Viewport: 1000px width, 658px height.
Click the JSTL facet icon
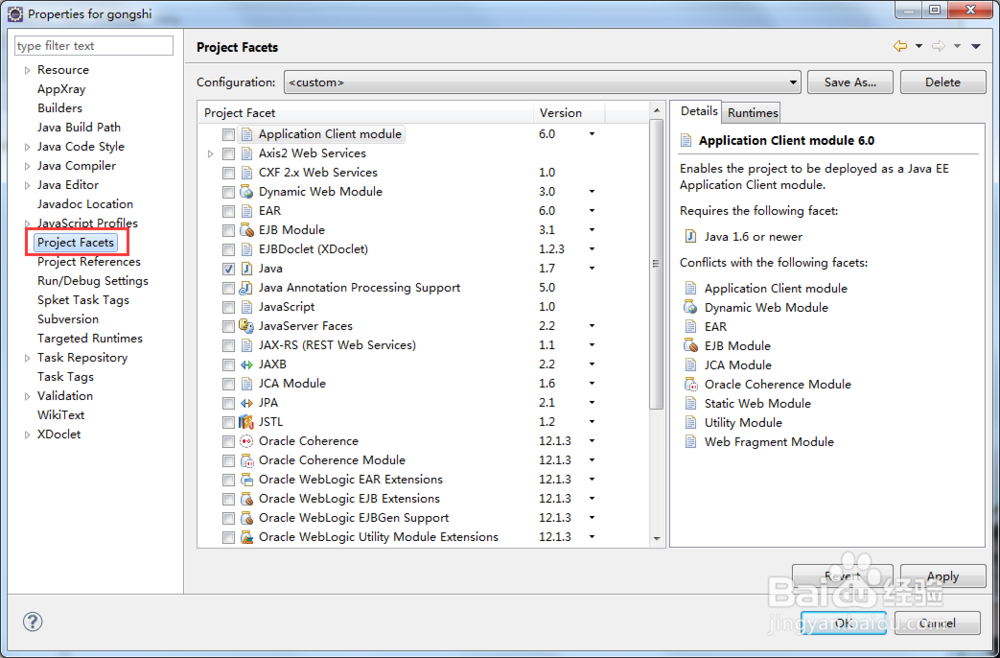pos(246,422)
